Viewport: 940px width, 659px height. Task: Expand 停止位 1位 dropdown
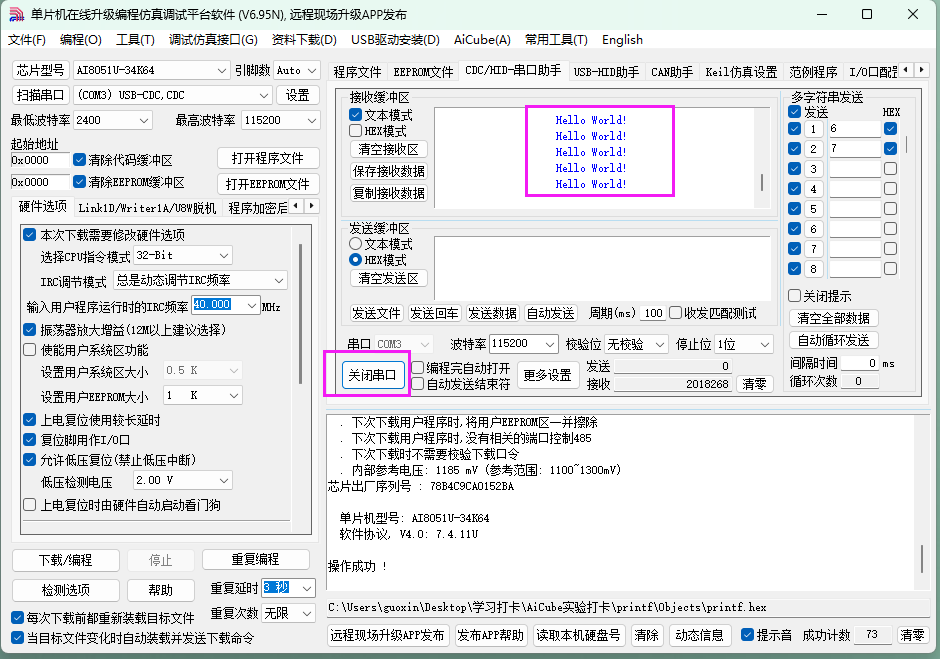(744, 344)
